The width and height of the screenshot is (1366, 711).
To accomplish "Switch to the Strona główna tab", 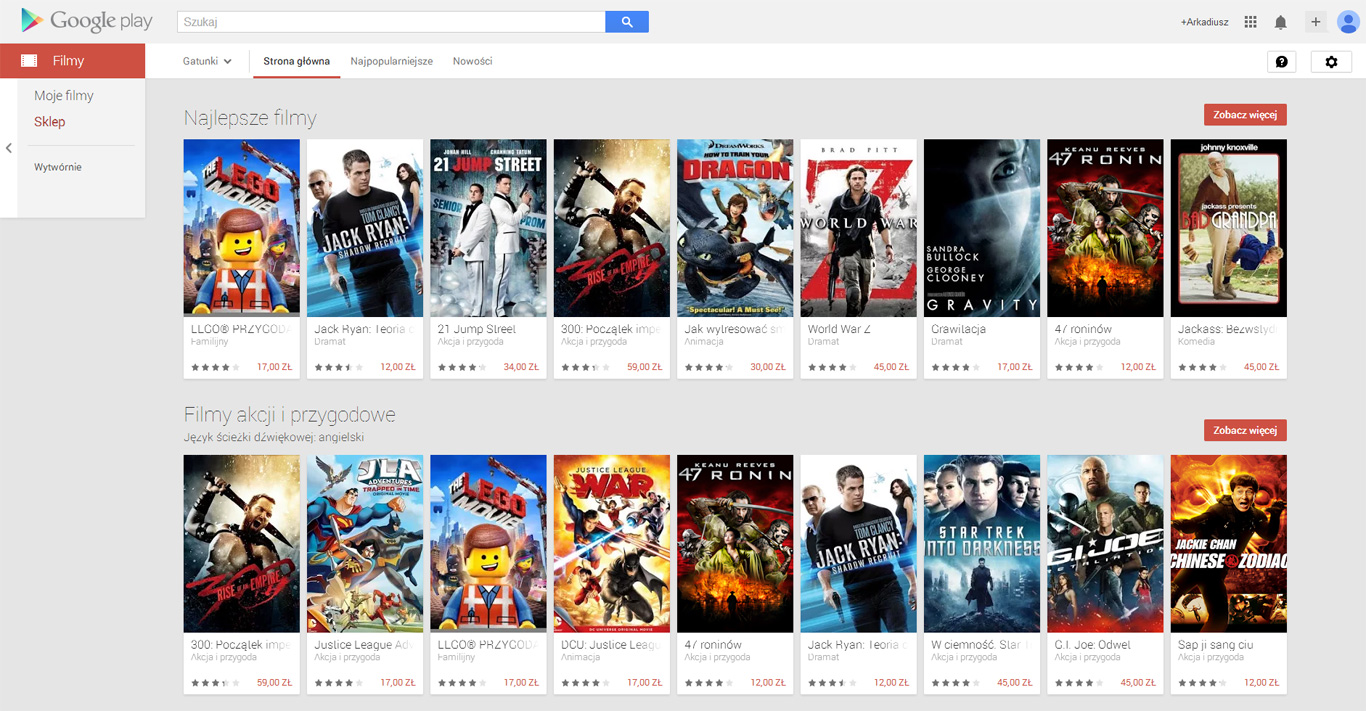I will coord(296,61).
